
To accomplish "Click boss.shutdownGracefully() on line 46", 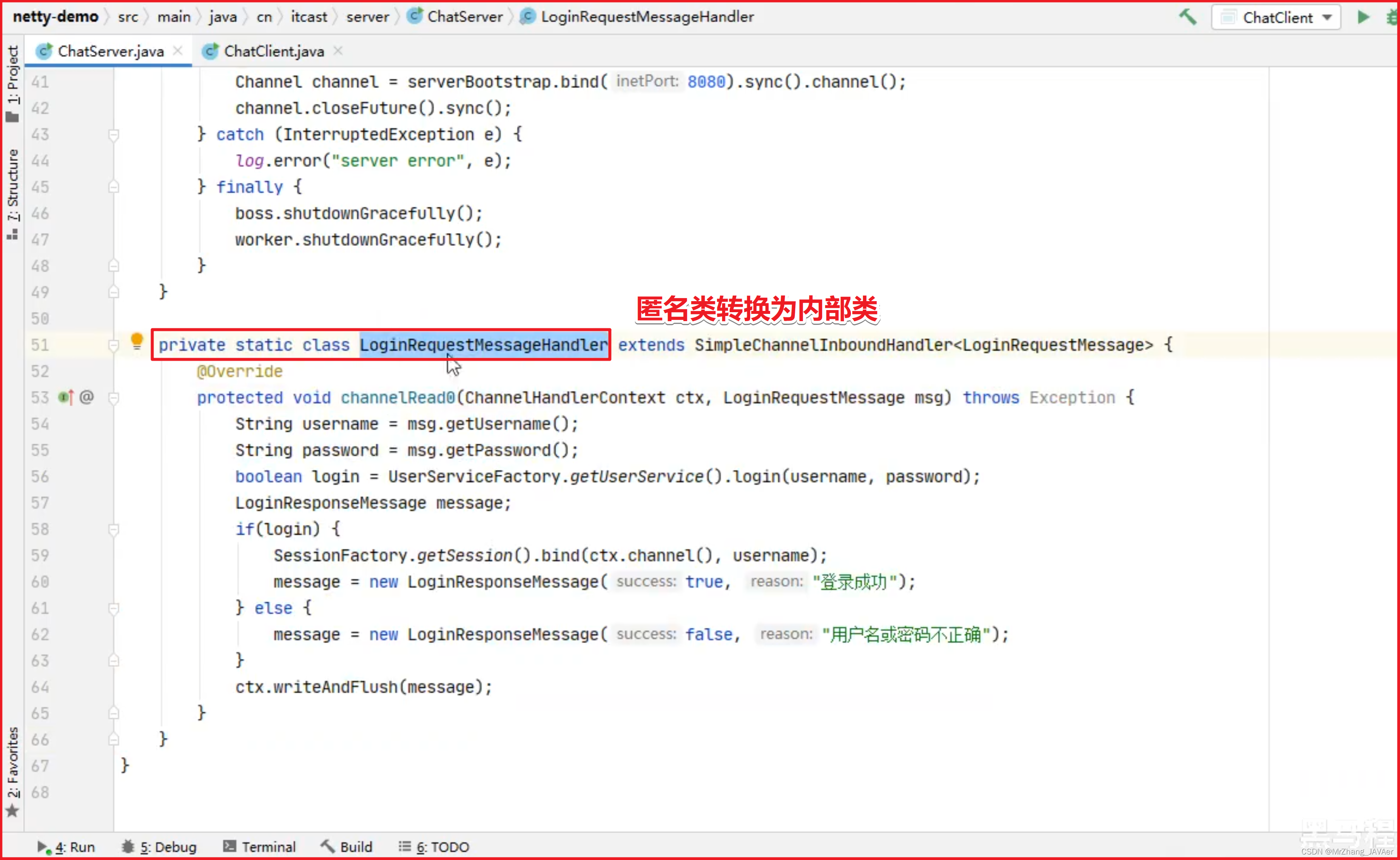I will tap(354, 214).
